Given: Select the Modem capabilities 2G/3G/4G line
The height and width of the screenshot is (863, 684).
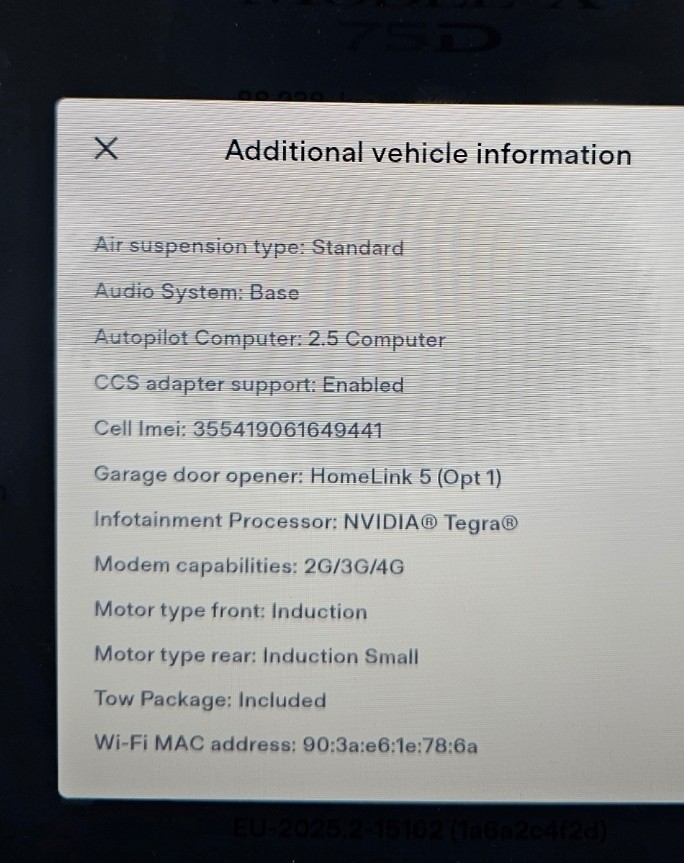Looking at the screenshot, I should [x=249, y=566].
